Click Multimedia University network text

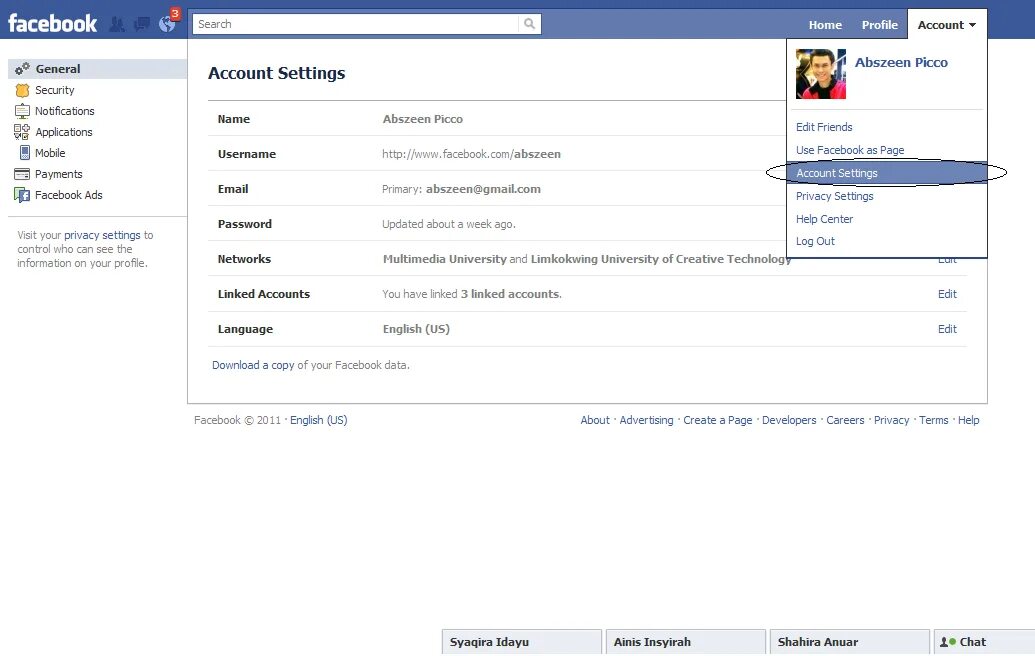tap(444, 259)
